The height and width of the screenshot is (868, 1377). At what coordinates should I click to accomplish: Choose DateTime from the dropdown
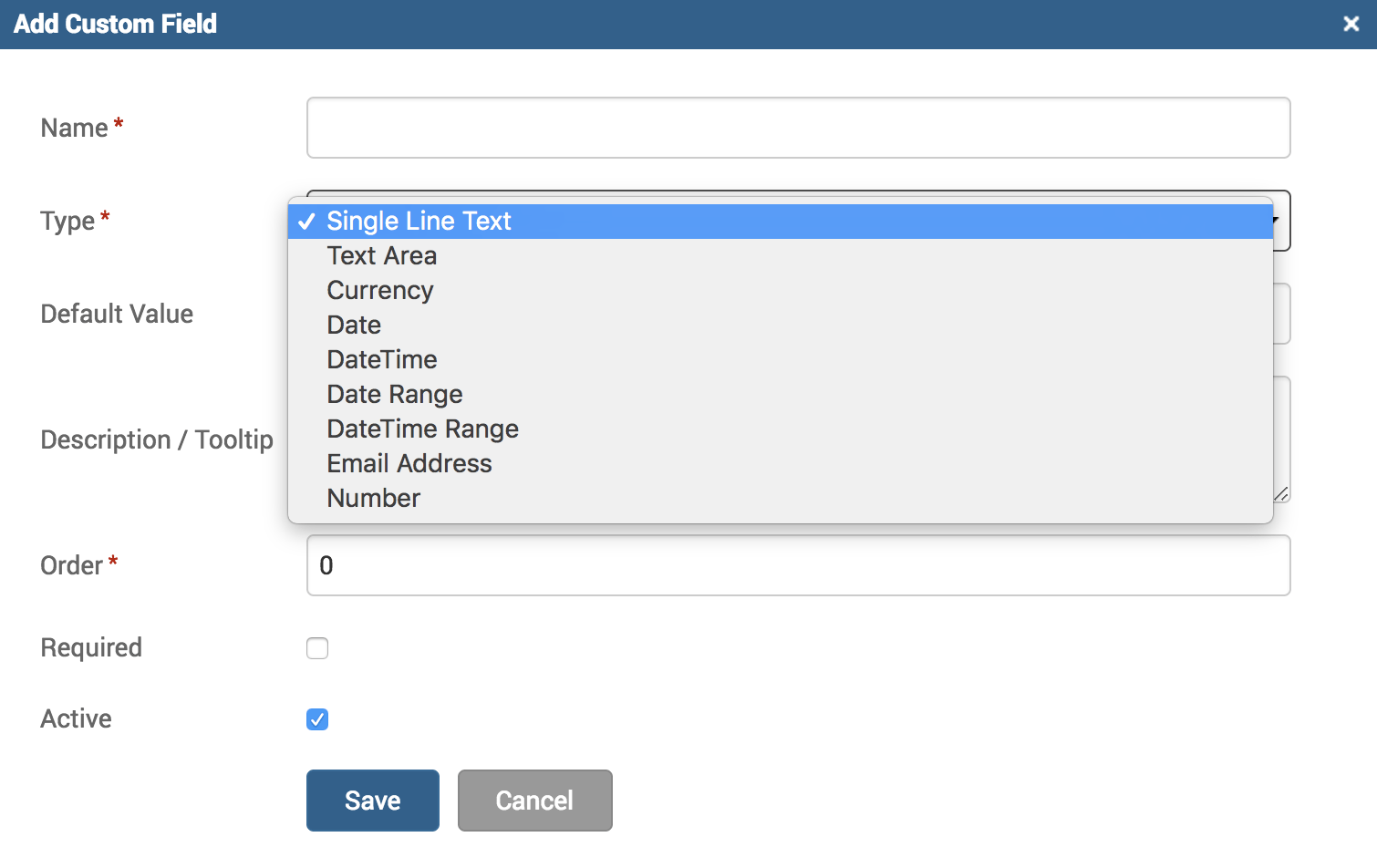pos(382,360)
